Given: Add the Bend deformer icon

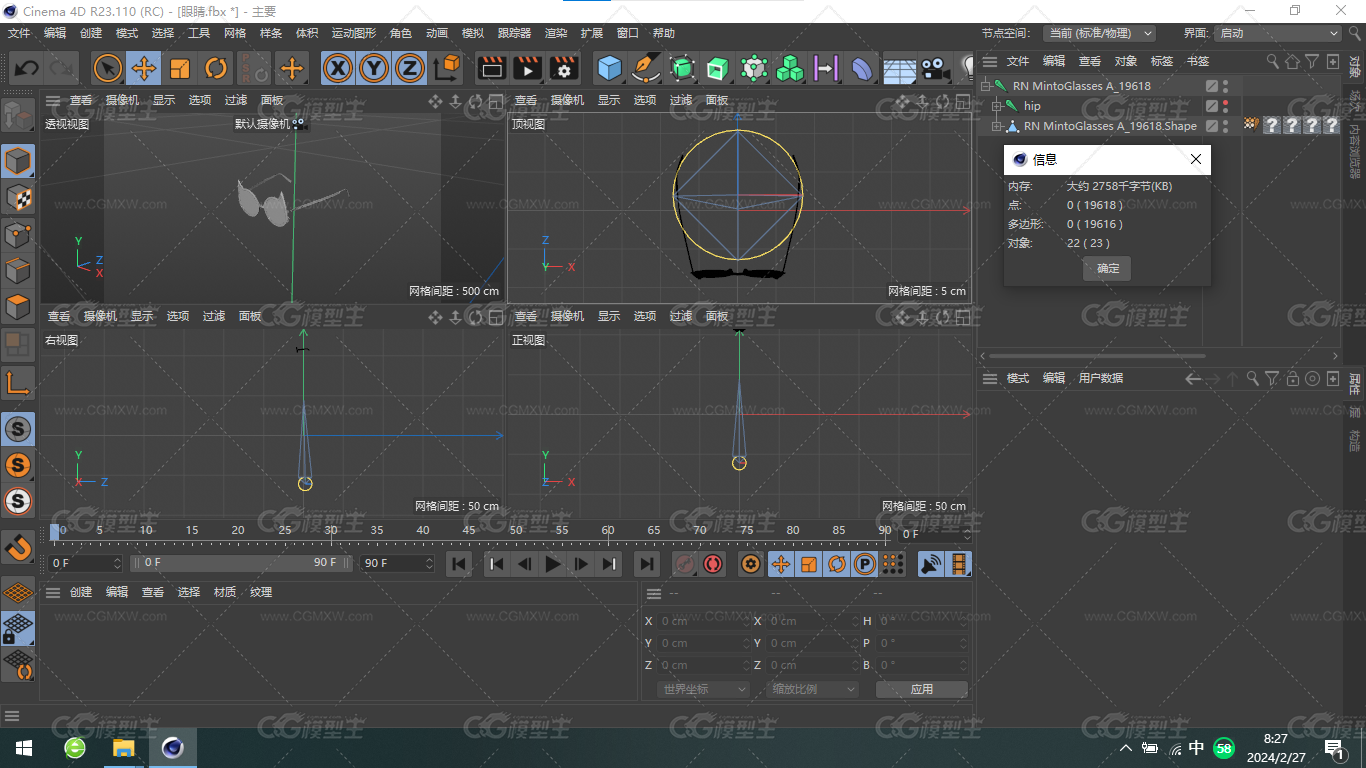Looking at the screenshot, I should pyautogui.click(x=862, y=68).
